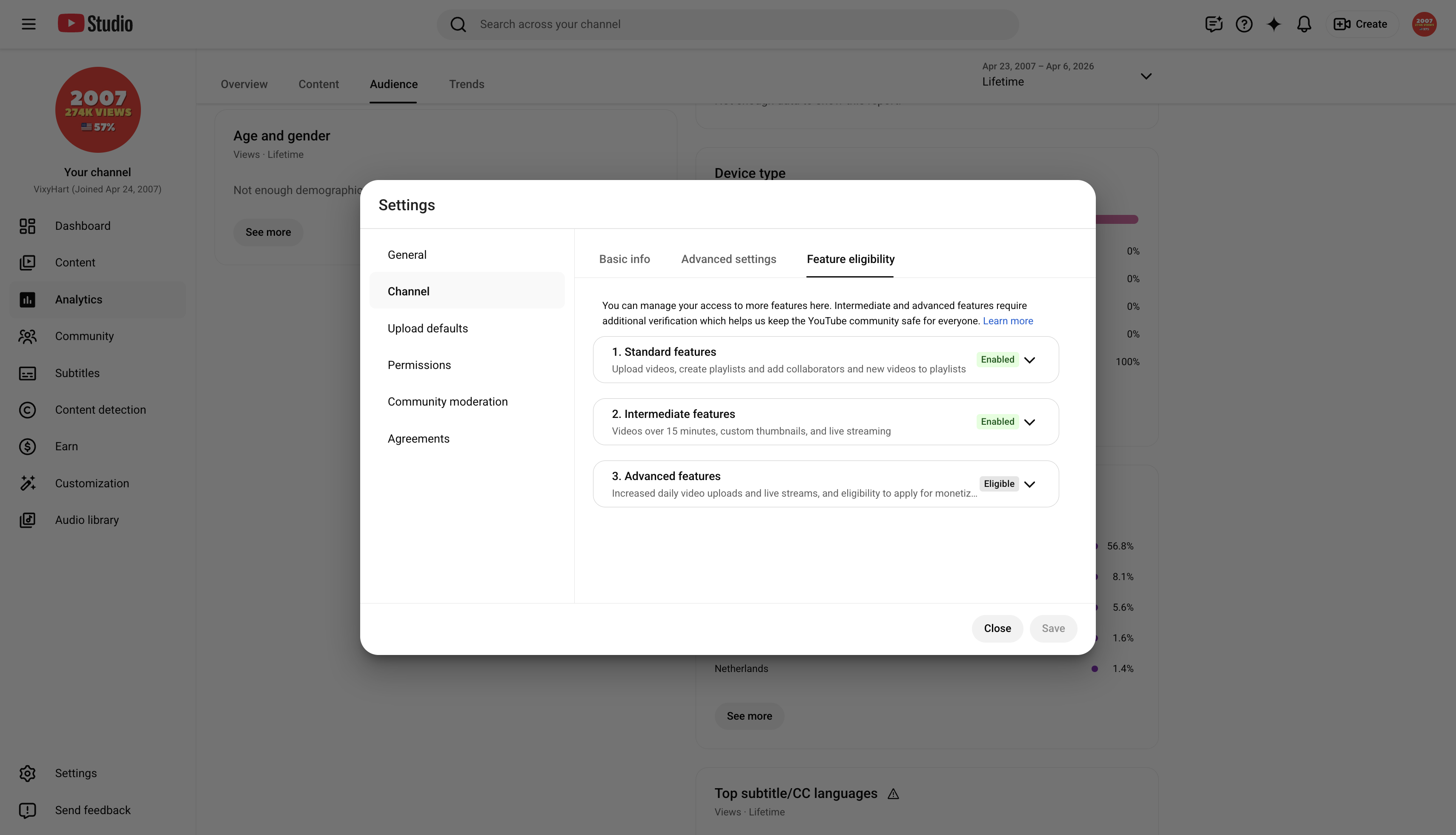Open the notifications bell
1456x835 pixels.
click(x=1304, y=24)
